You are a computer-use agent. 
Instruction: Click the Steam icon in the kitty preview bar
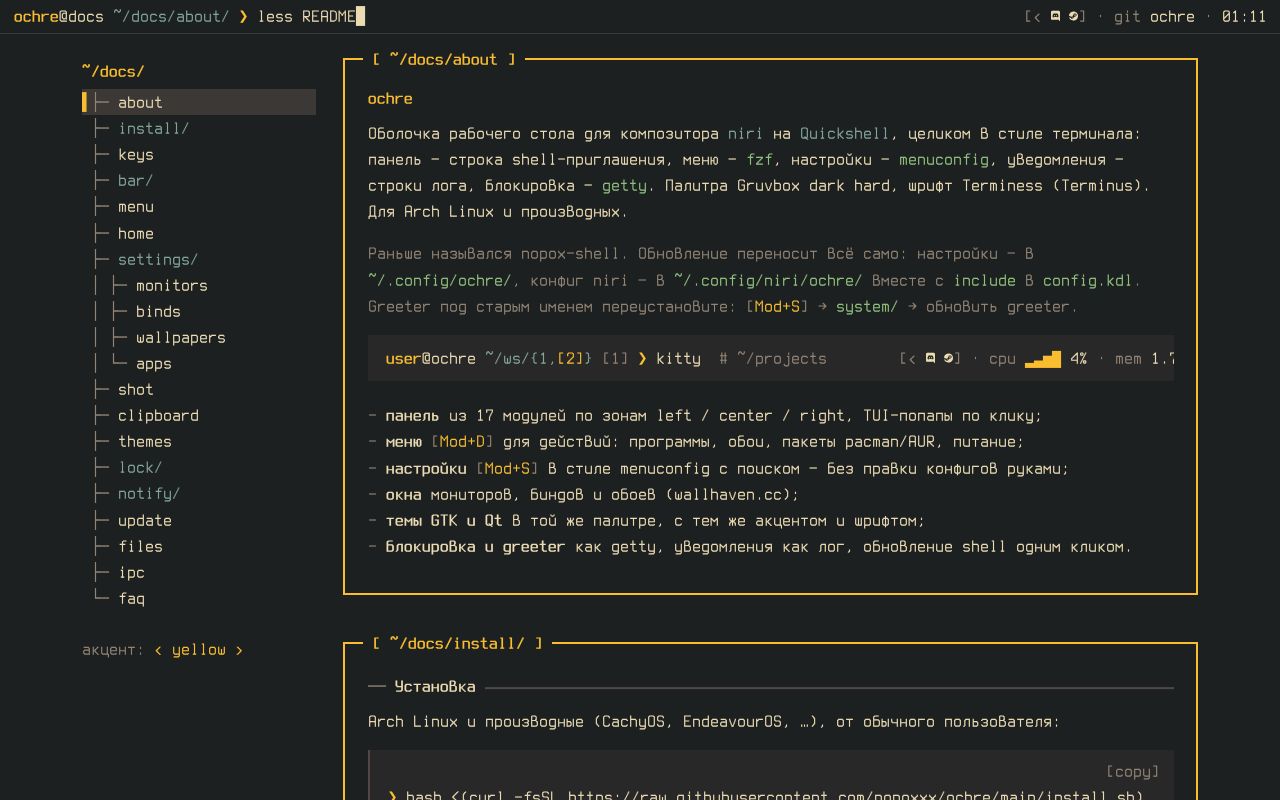(x=948, y=358)
